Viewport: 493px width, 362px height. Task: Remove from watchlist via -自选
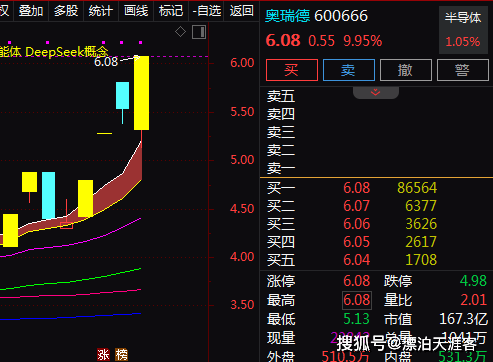[x=207, y=11]
